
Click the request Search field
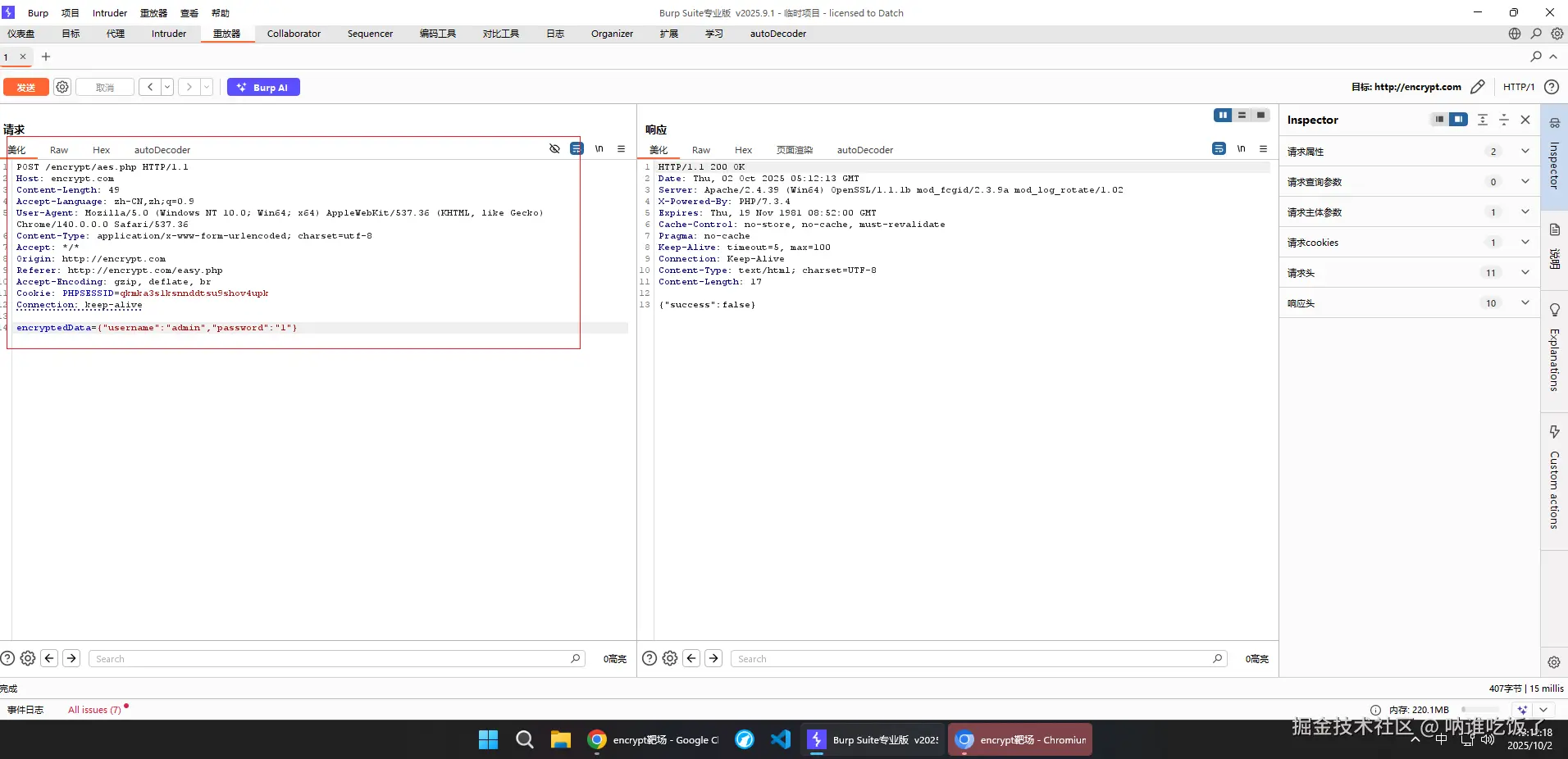[x=337, y=658]
